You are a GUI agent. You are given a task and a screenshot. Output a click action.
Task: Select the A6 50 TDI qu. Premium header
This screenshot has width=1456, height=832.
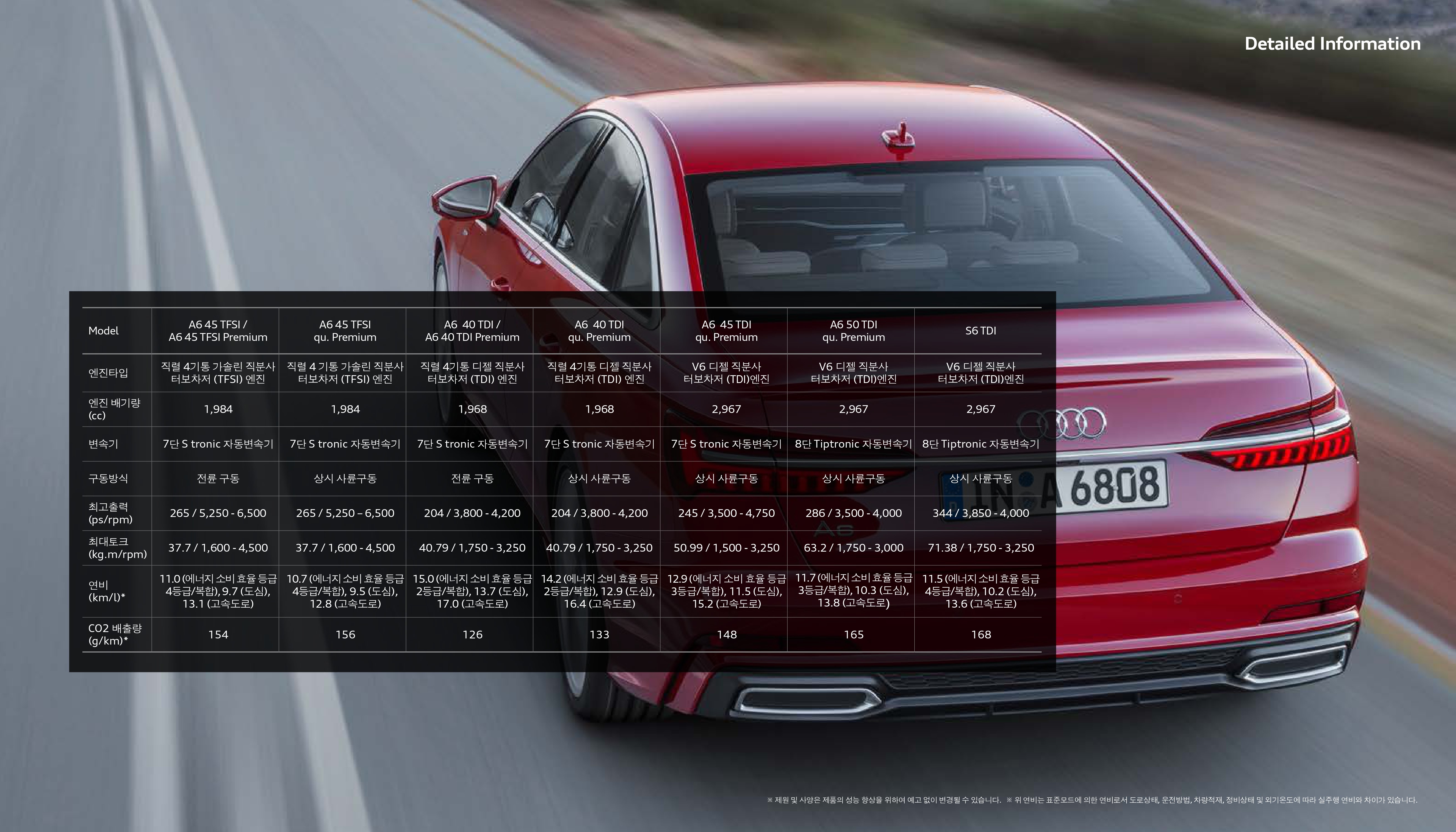853,331
